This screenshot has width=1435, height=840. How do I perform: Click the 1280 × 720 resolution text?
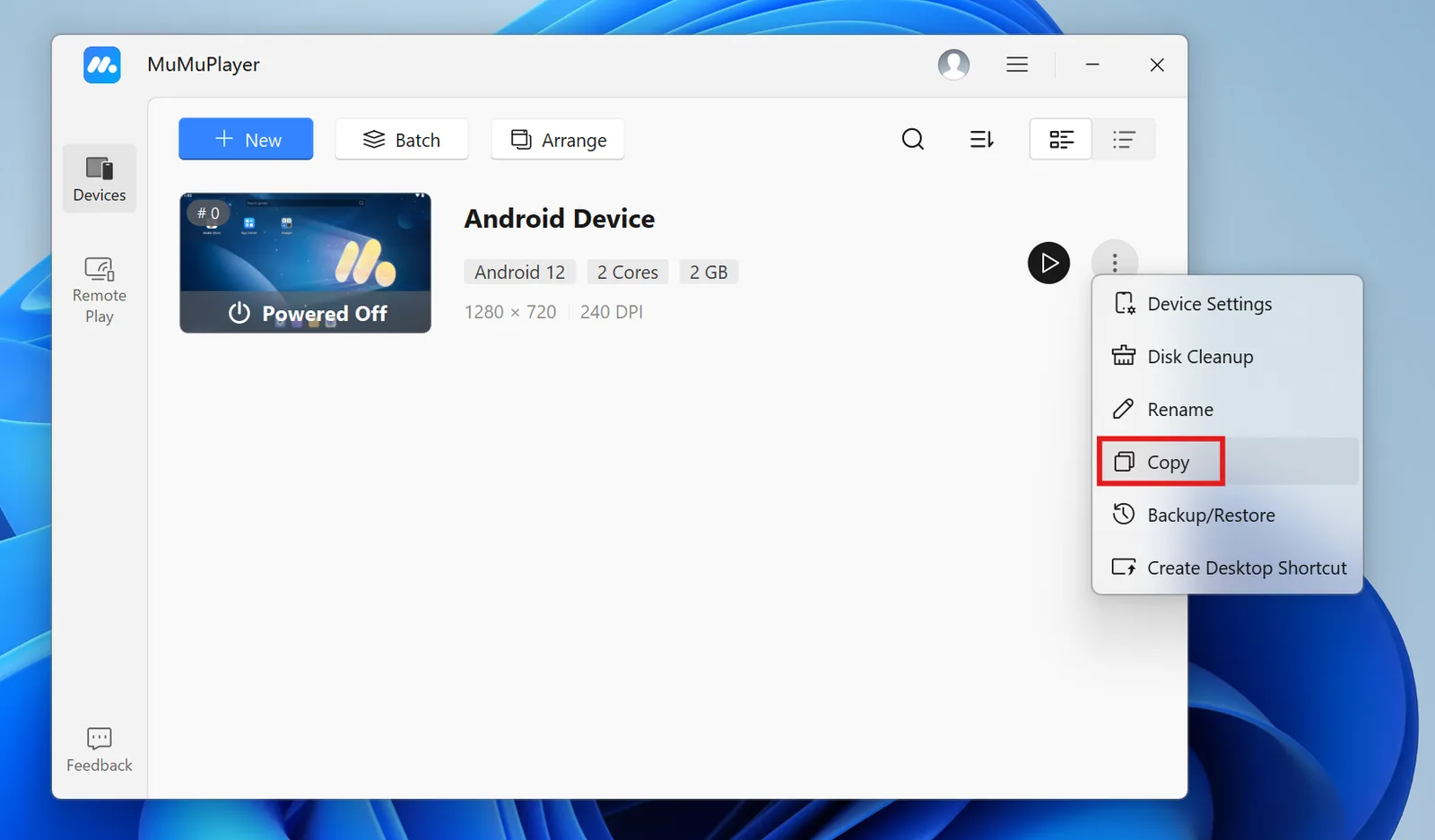510,312
